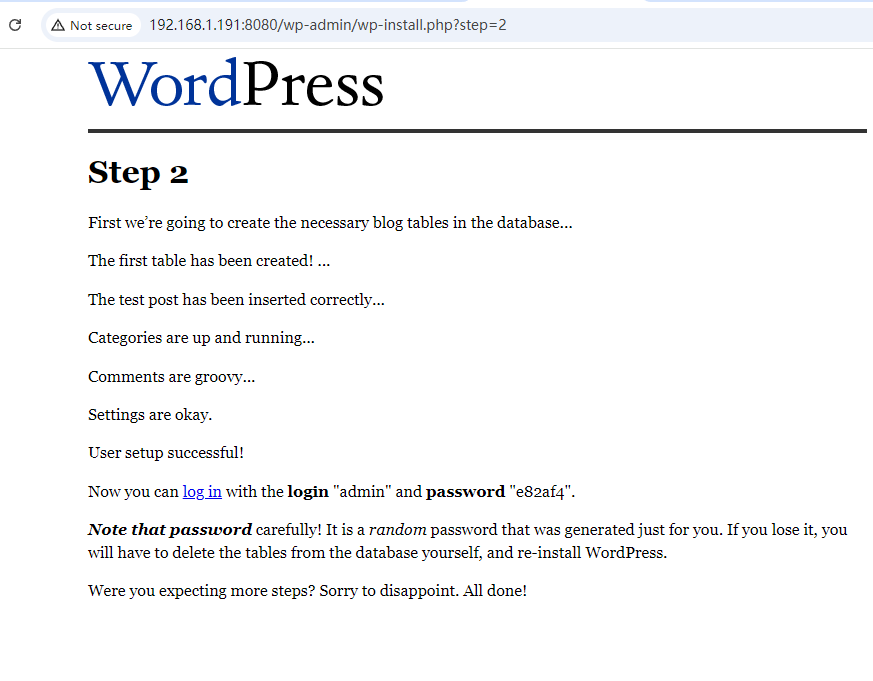This screenshot has height=681, width=873.
Task: Click the browser reload page icon
Action: [x=15, y=25]
